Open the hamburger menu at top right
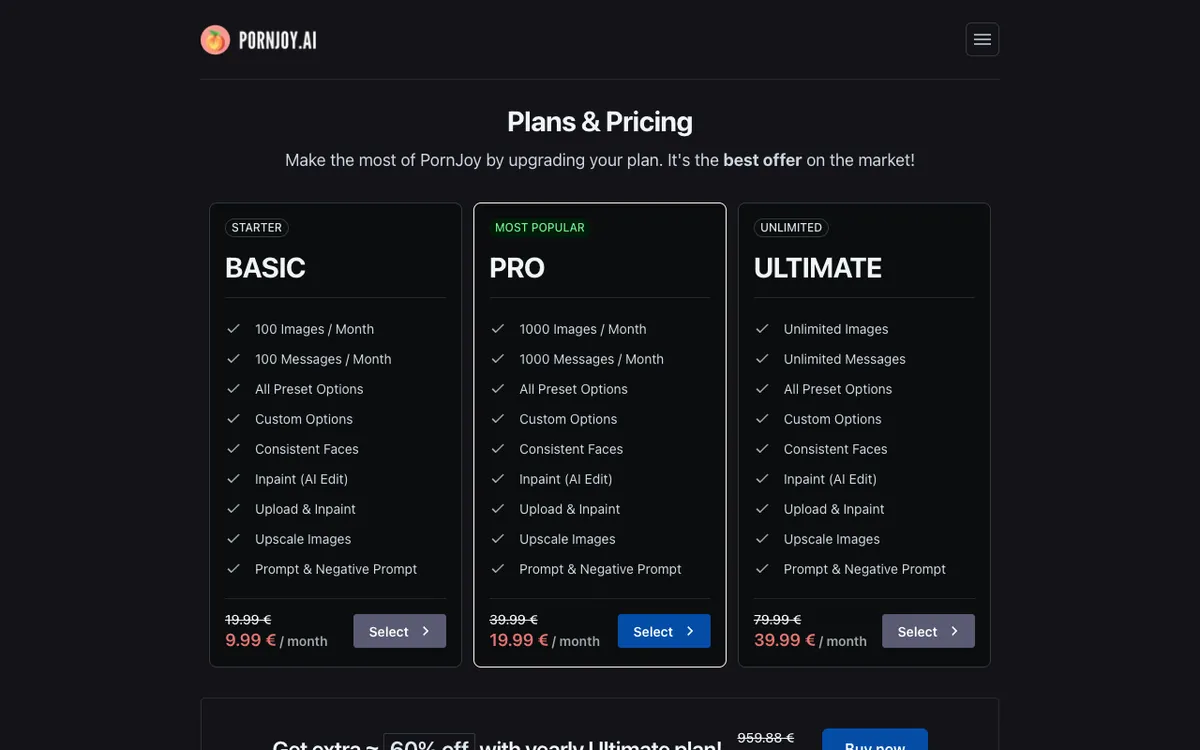 click(x=982, y=39)
